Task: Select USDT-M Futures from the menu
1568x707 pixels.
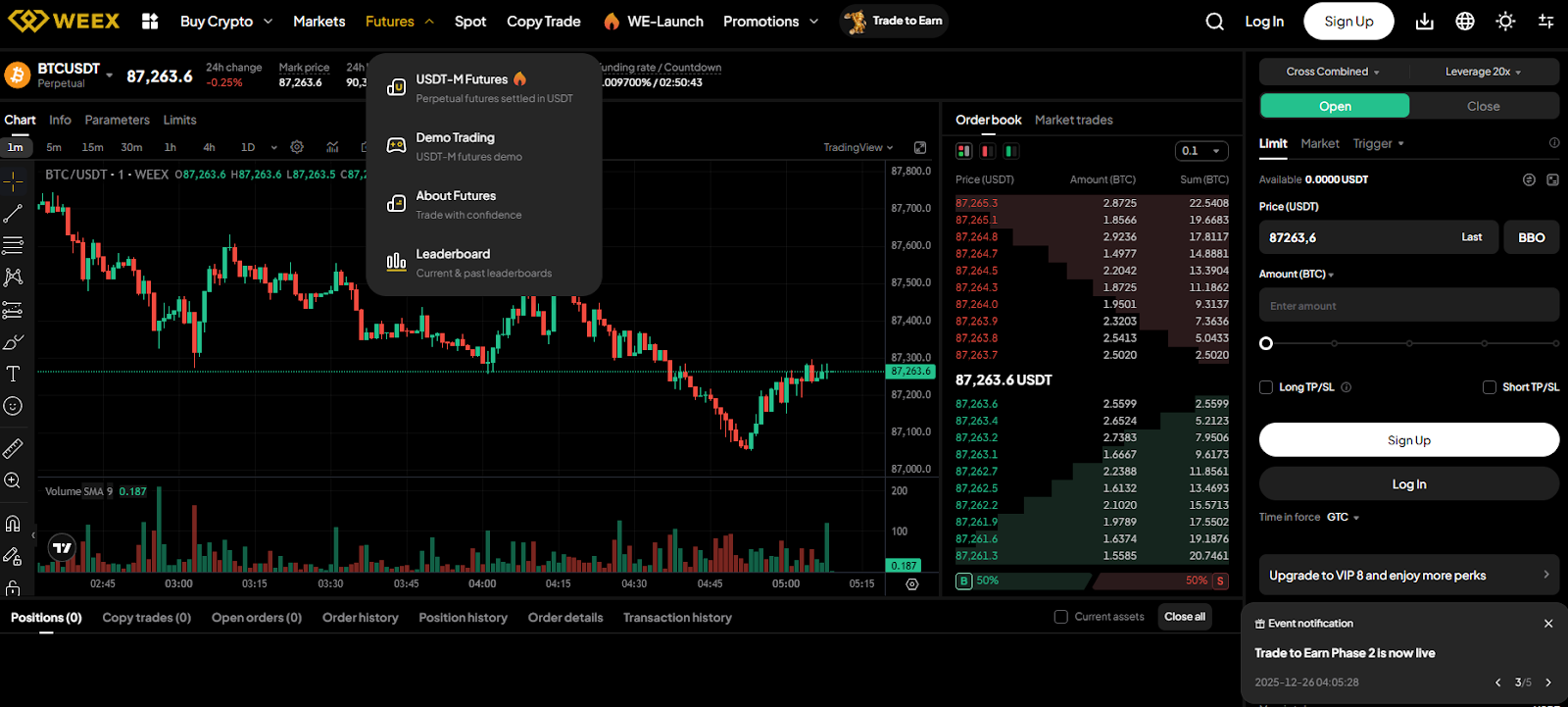Action: click(484, 87)
